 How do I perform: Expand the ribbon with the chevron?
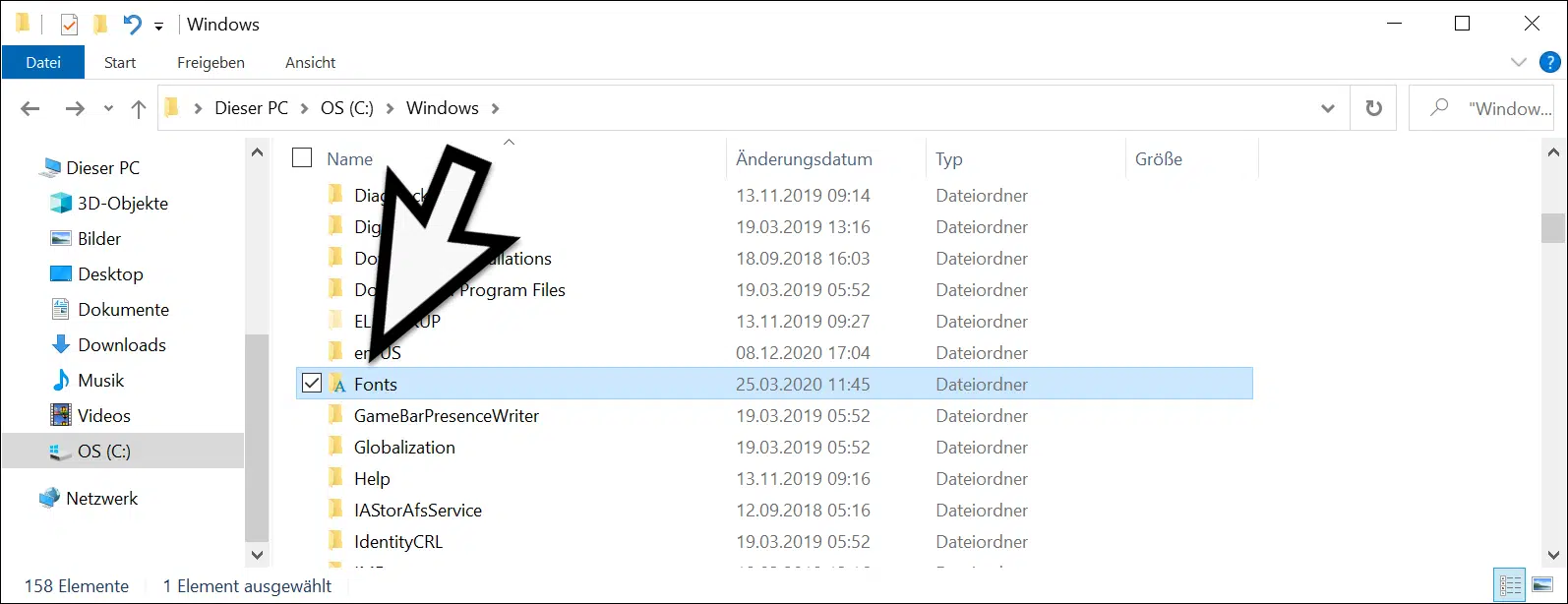(1518, 62)
